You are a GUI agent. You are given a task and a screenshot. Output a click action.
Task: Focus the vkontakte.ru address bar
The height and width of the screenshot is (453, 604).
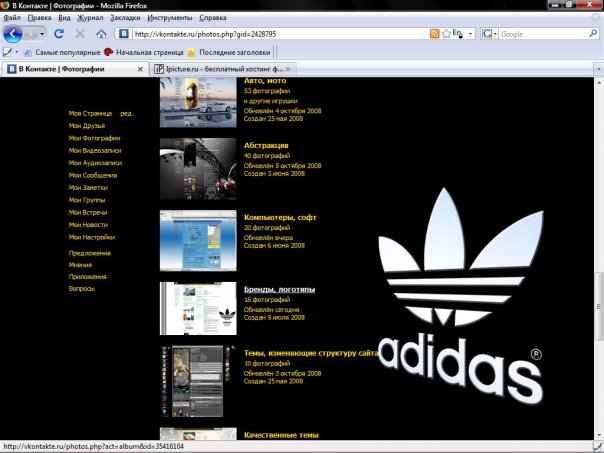[280, 34]
